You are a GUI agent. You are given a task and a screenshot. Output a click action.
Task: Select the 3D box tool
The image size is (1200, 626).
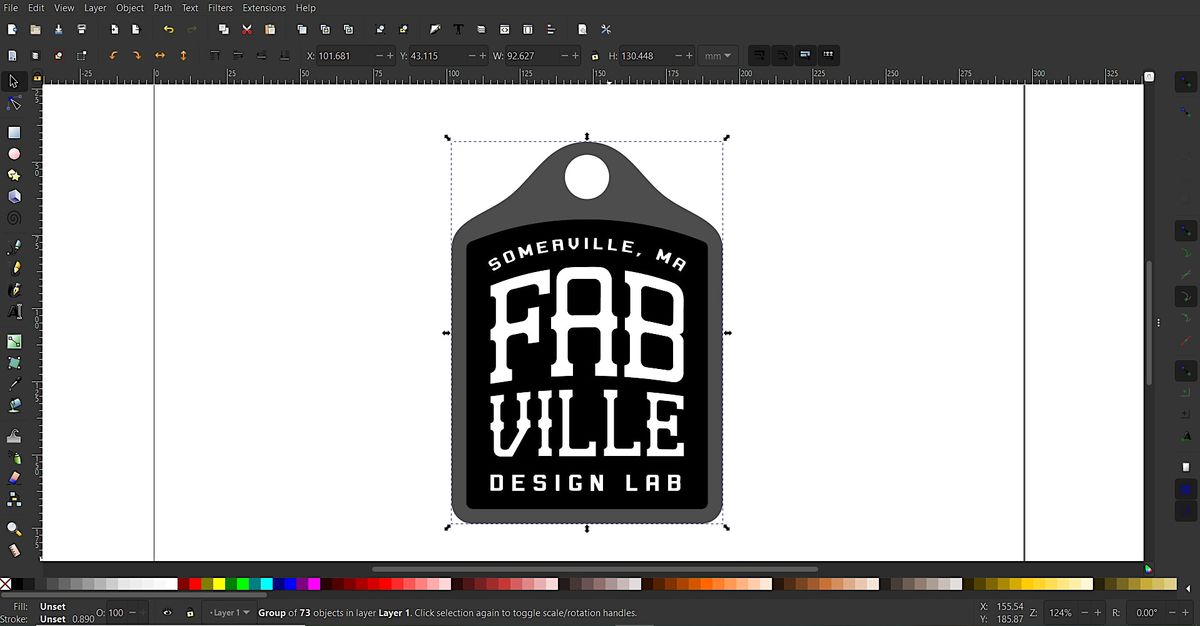14,197
